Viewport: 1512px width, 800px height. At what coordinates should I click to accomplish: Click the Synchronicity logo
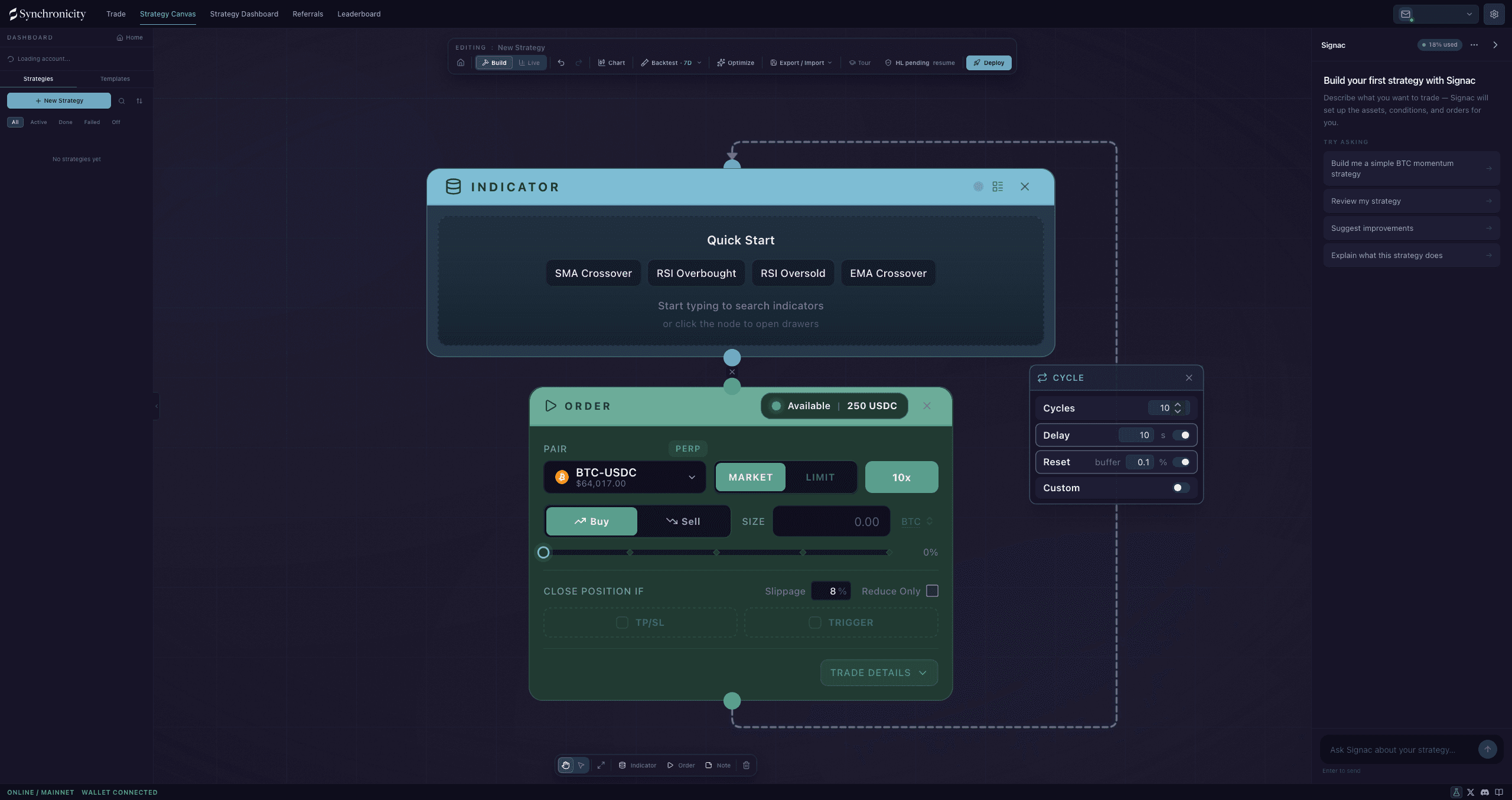(47, 14)
